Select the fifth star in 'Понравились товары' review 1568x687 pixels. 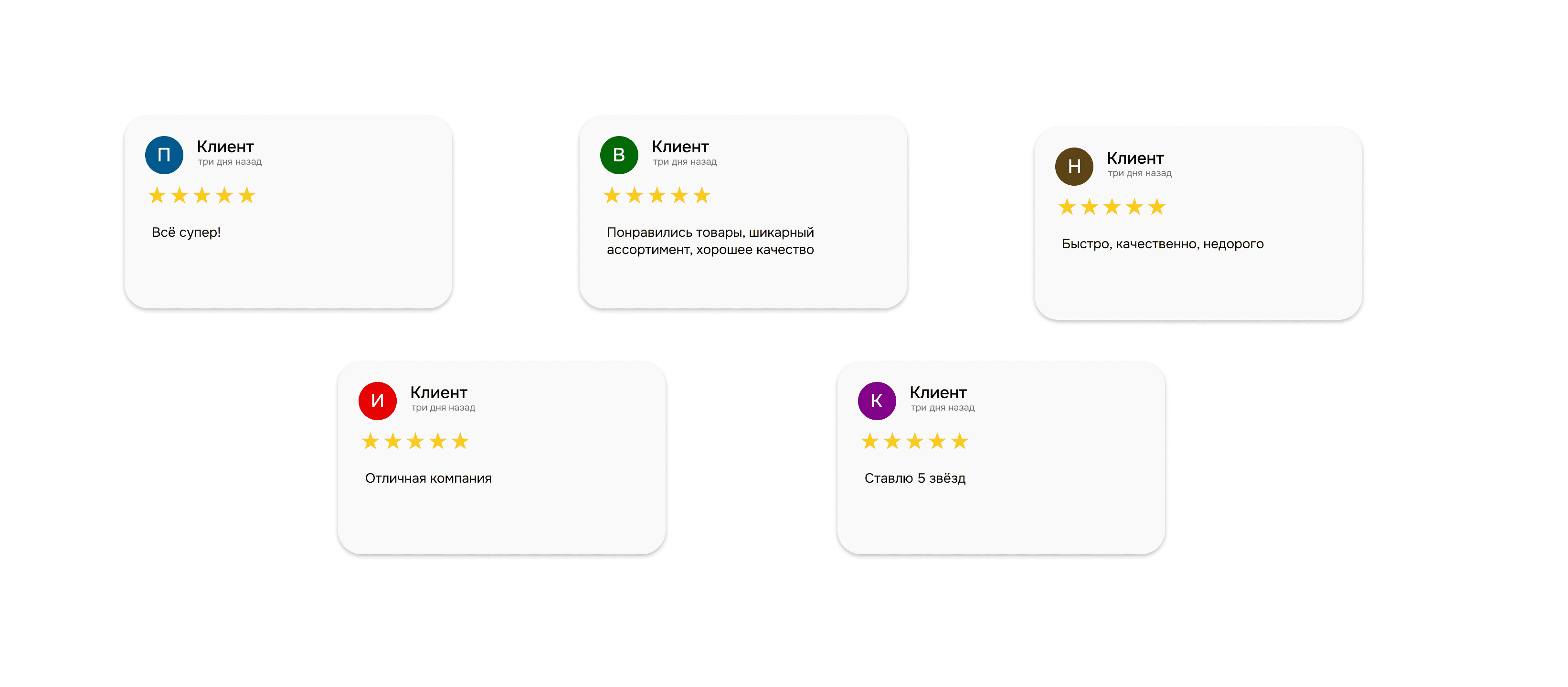click(702, 195)
